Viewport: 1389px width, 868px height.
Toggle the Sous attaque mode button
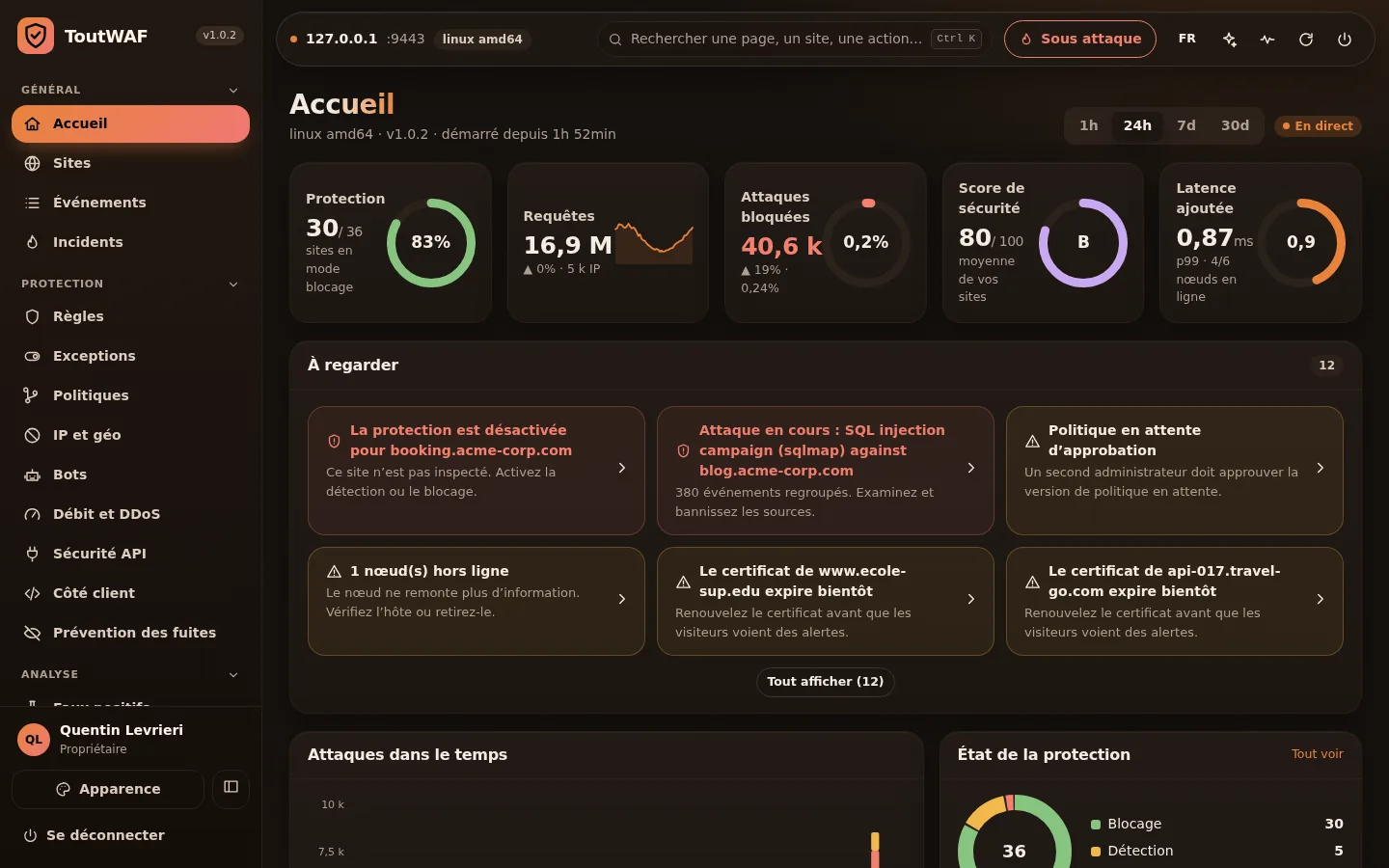pyautogui.click(x=1080, y=40)
